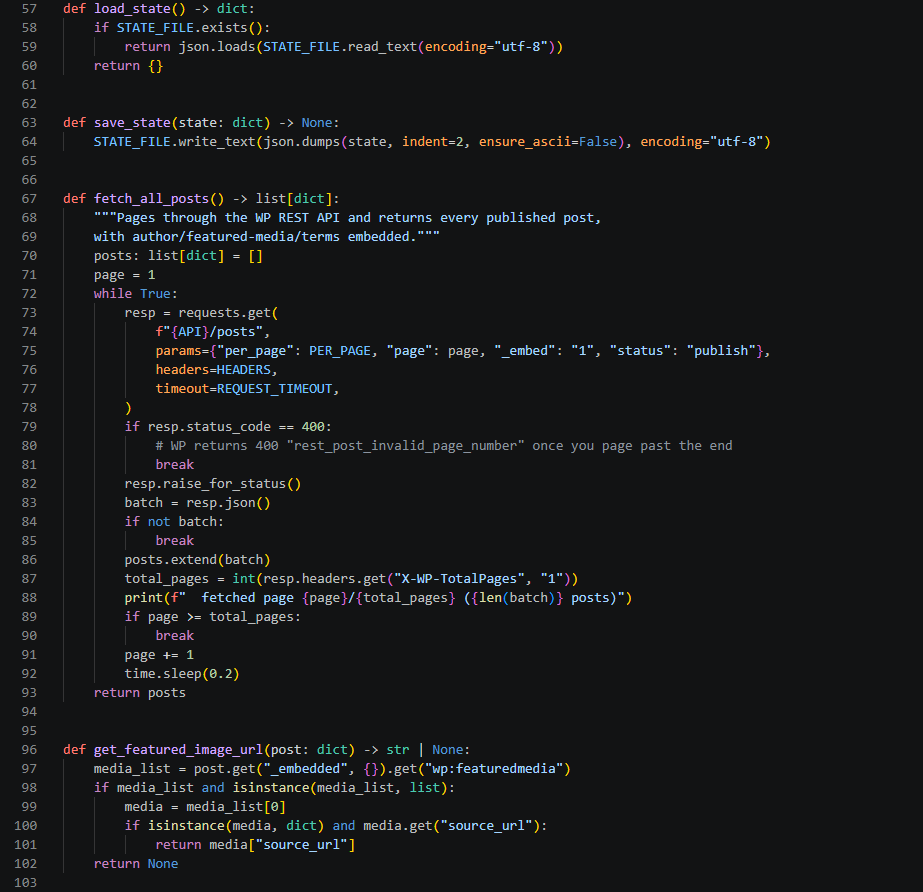Click 'time.sleep(0.2)' on line 92
This screenshot has width=923, height=892.
[x=182, y=674]
